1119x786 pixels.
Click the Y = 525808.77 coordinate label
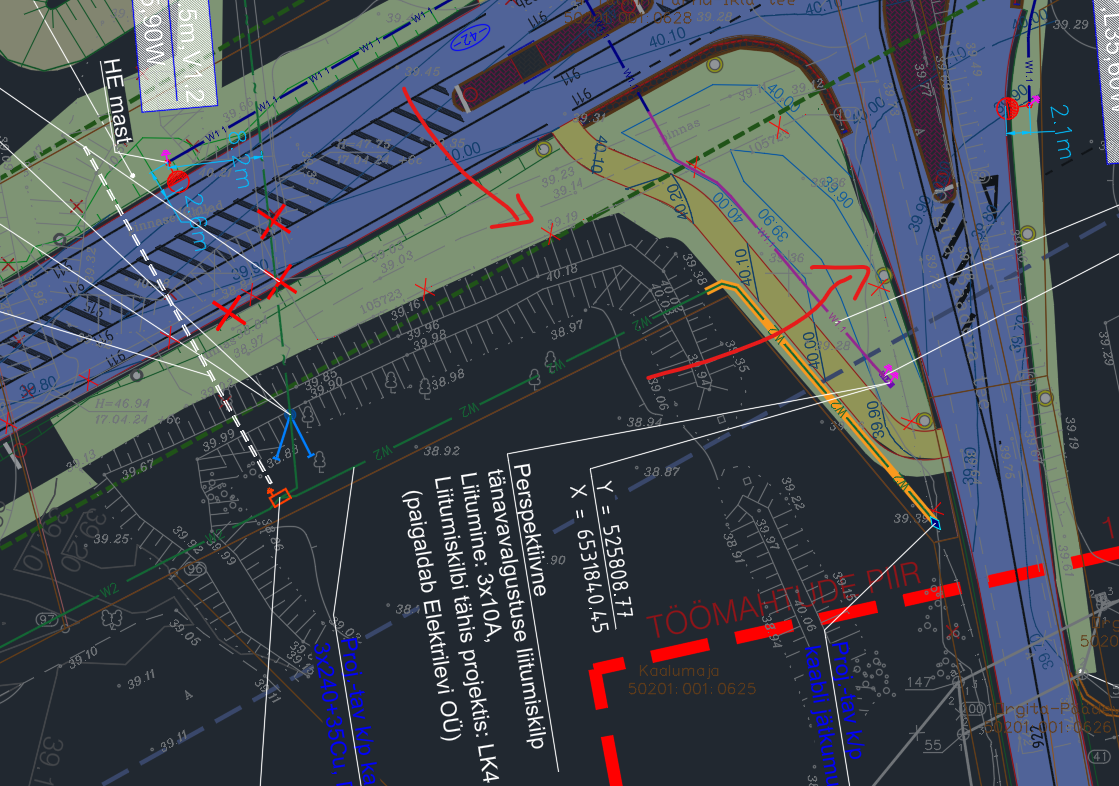pyautogui.click(x=607, y=548)
